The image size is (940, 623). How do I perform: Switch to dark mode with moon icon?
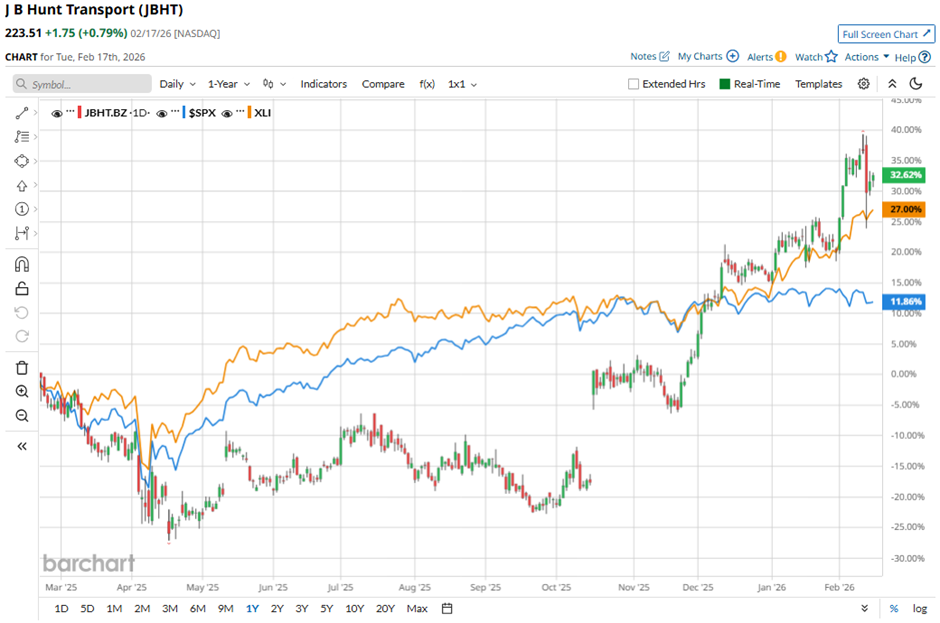tap(914, 84)
